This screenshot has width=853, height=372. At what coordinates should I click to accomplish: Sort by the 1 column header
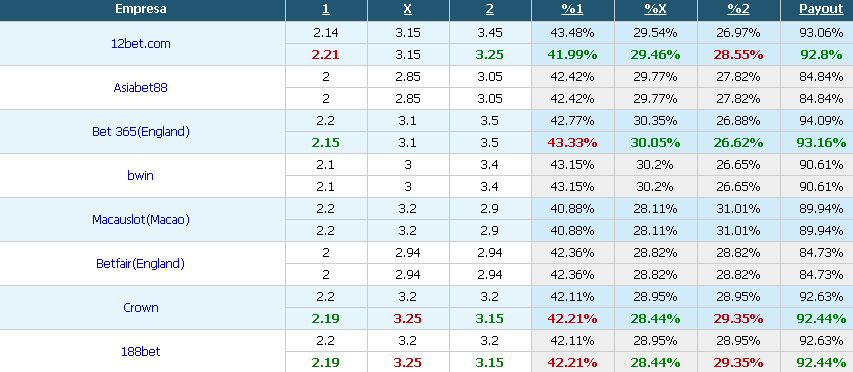(326, 9)
